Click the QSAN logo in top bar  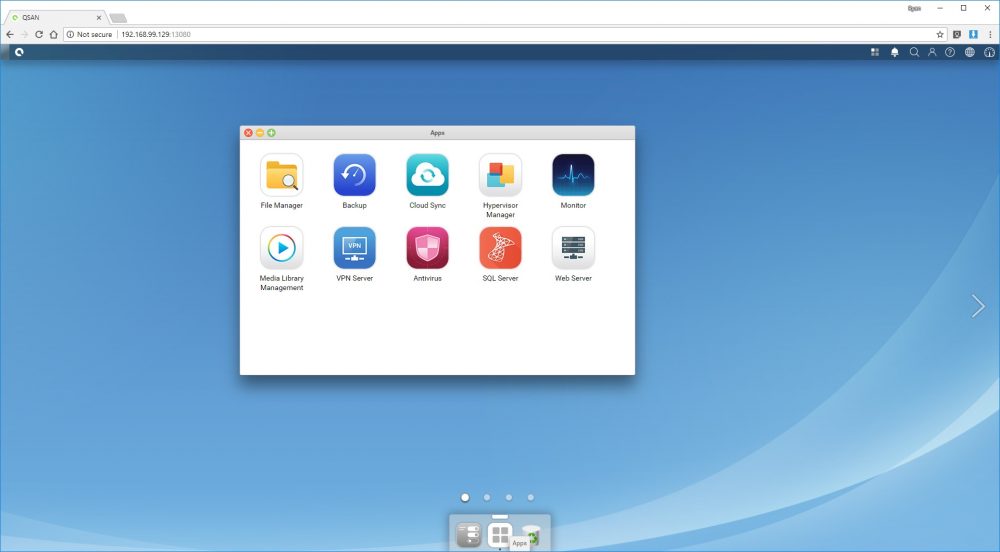click(19, 52)
